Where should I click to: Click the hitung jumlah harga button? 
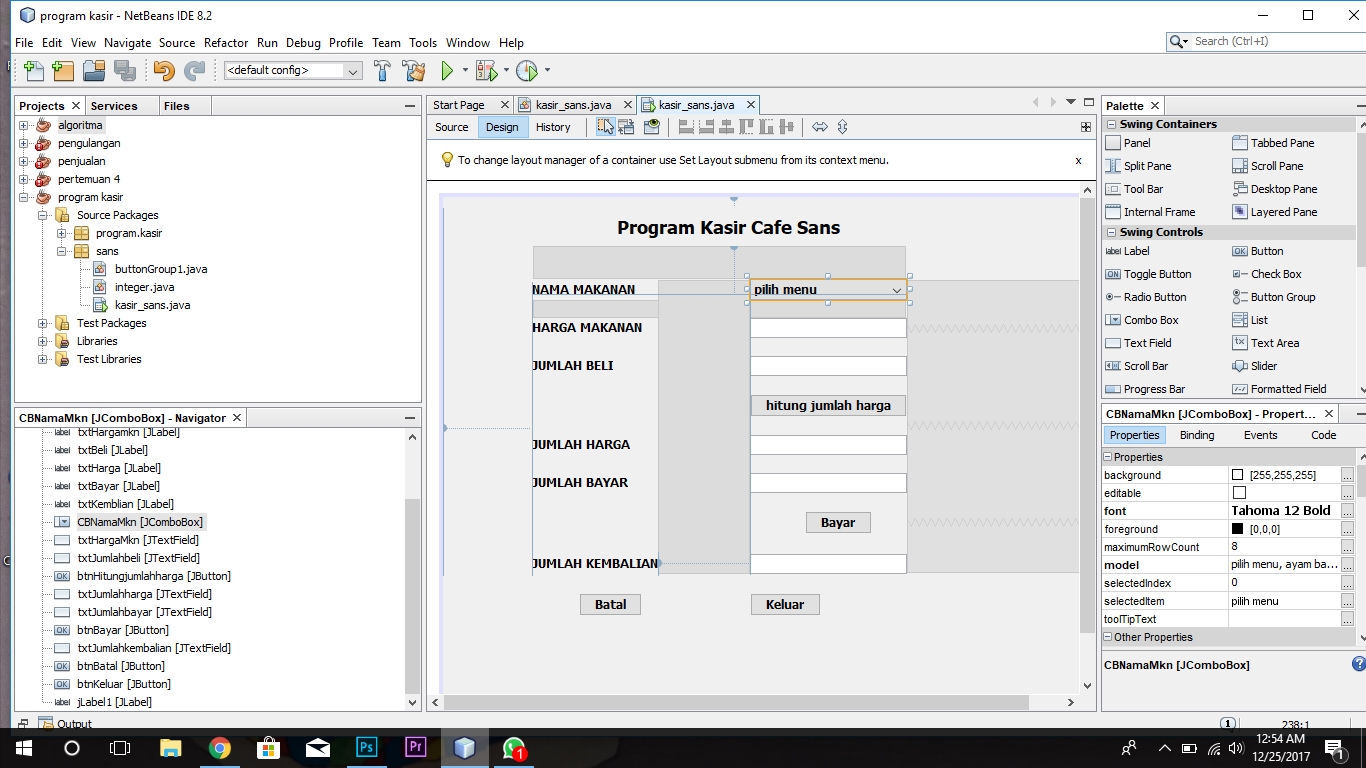[x=827, y=405]
